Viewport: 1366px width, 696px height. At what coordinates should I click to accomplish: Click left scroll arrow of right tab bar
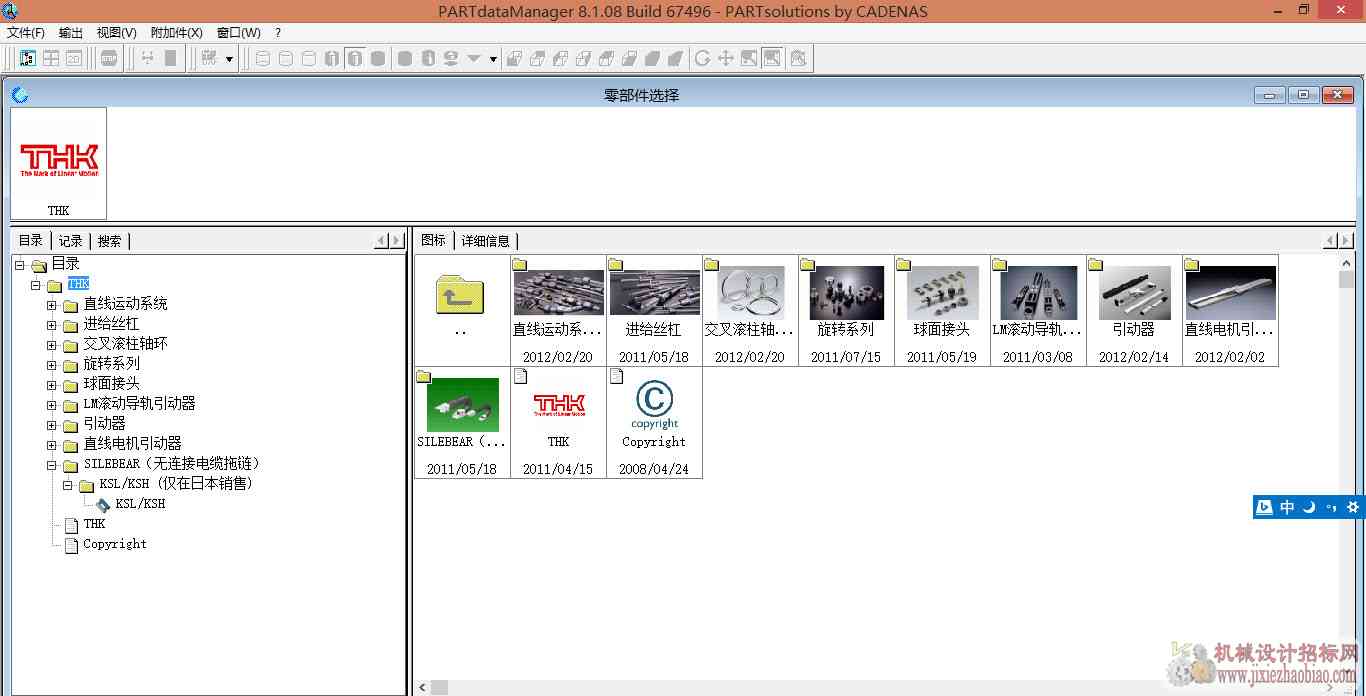pos(1331,241)
